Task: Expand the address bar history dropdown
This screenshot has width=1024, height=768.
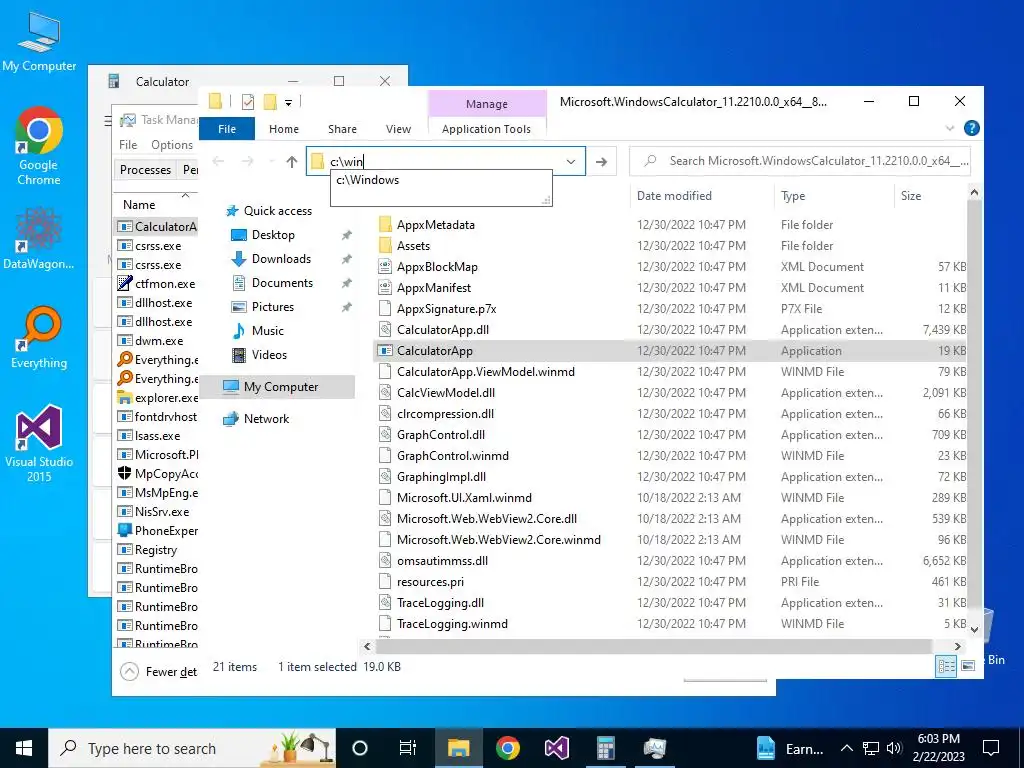Action: tap(571, 161)
